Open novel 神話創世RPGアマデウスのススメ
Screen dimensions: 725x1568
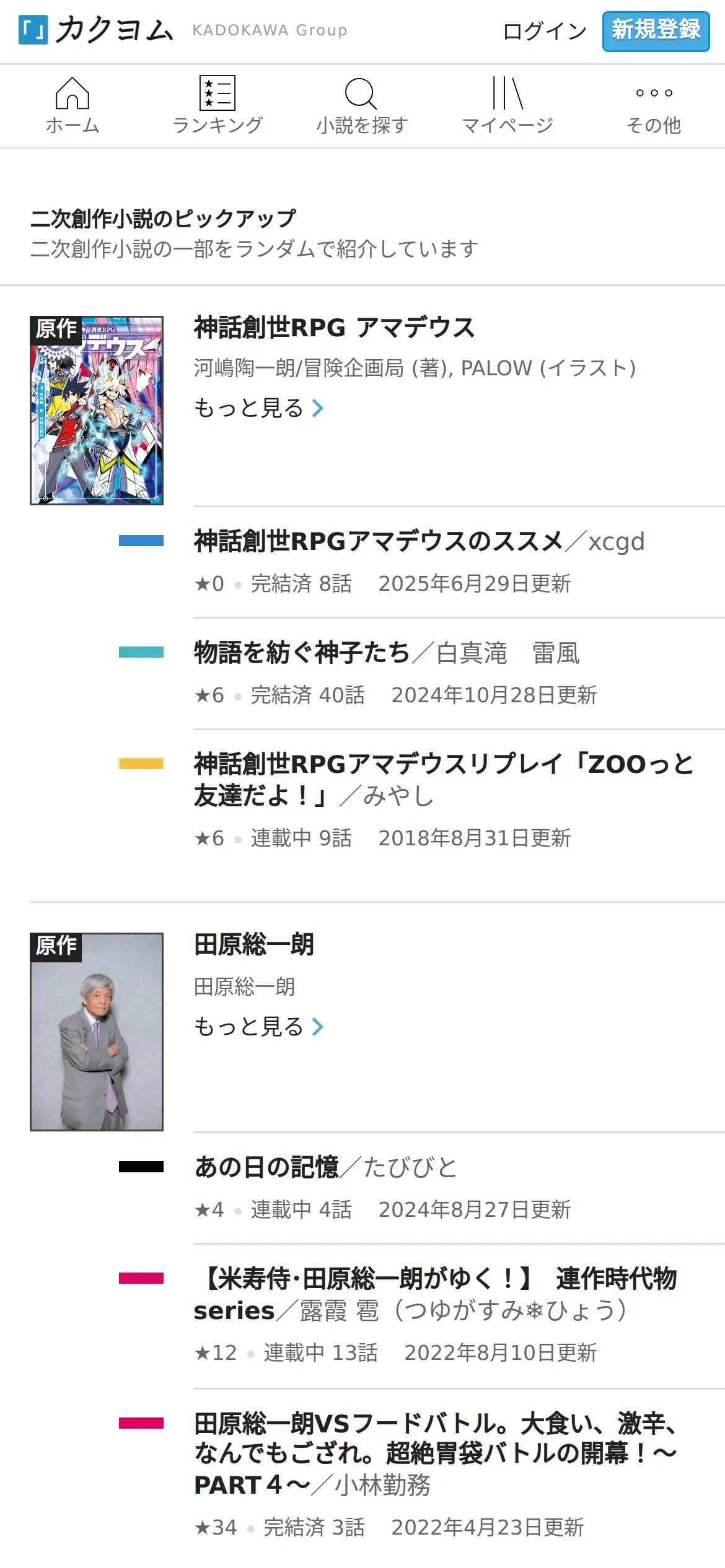(x=379, y=541)
